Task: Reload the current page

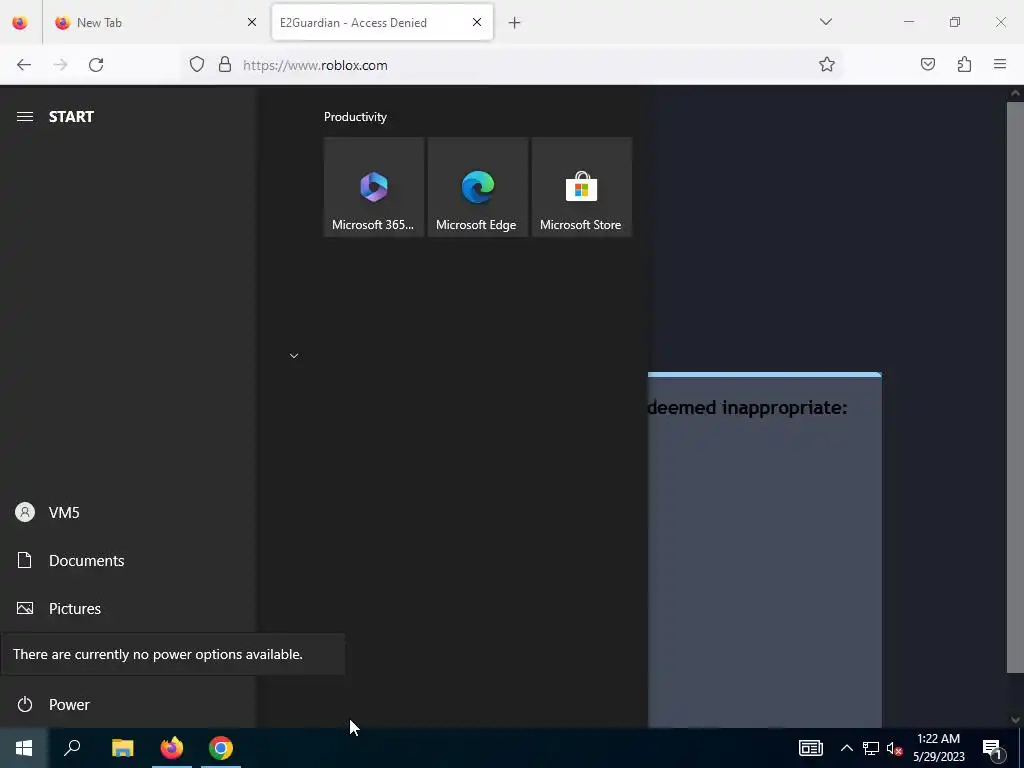Action: 96,65
